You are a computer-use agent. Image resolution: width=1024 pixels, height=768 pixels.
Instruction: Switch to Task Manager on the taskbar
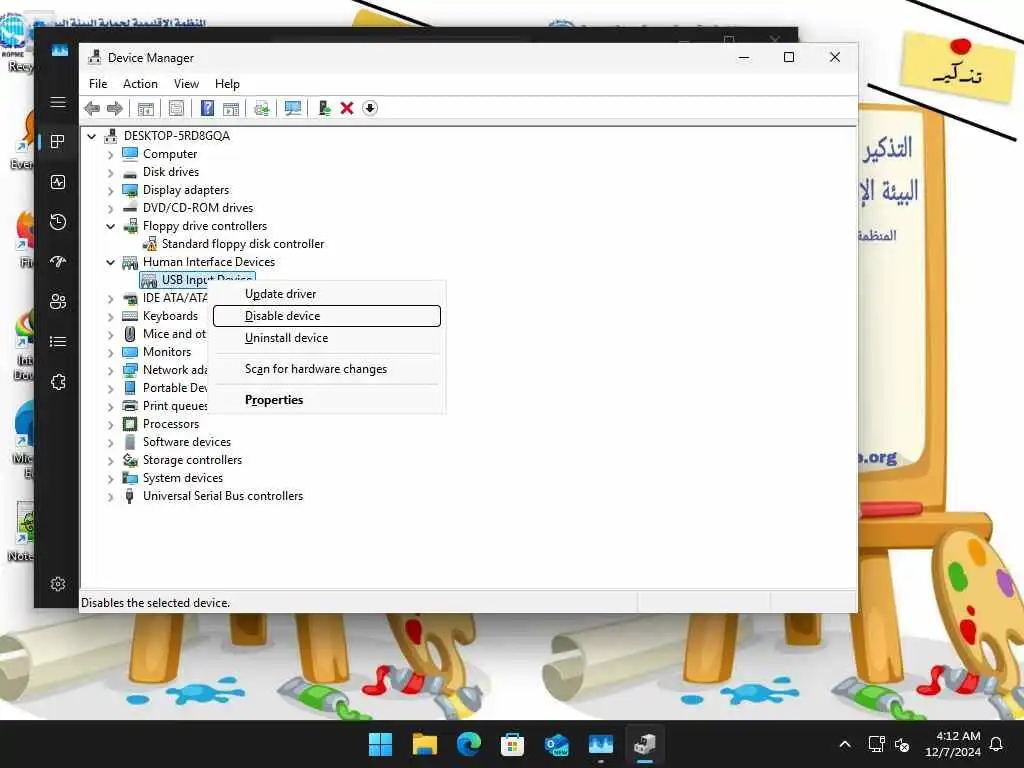601,744
